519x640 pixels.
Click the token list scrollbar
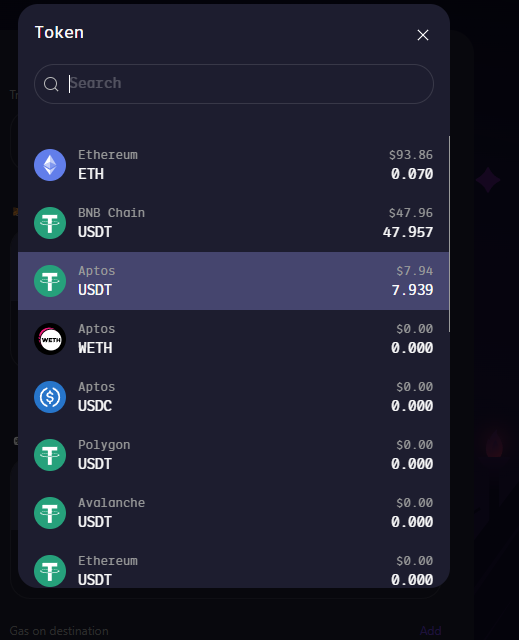(449, 234)
